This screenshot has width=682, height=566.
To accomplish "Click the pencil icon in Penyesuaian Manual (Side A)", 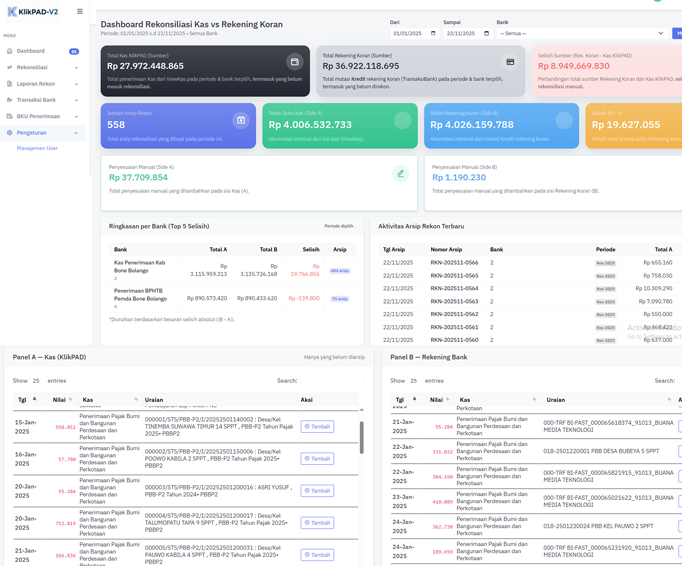I will click(400, 173).
